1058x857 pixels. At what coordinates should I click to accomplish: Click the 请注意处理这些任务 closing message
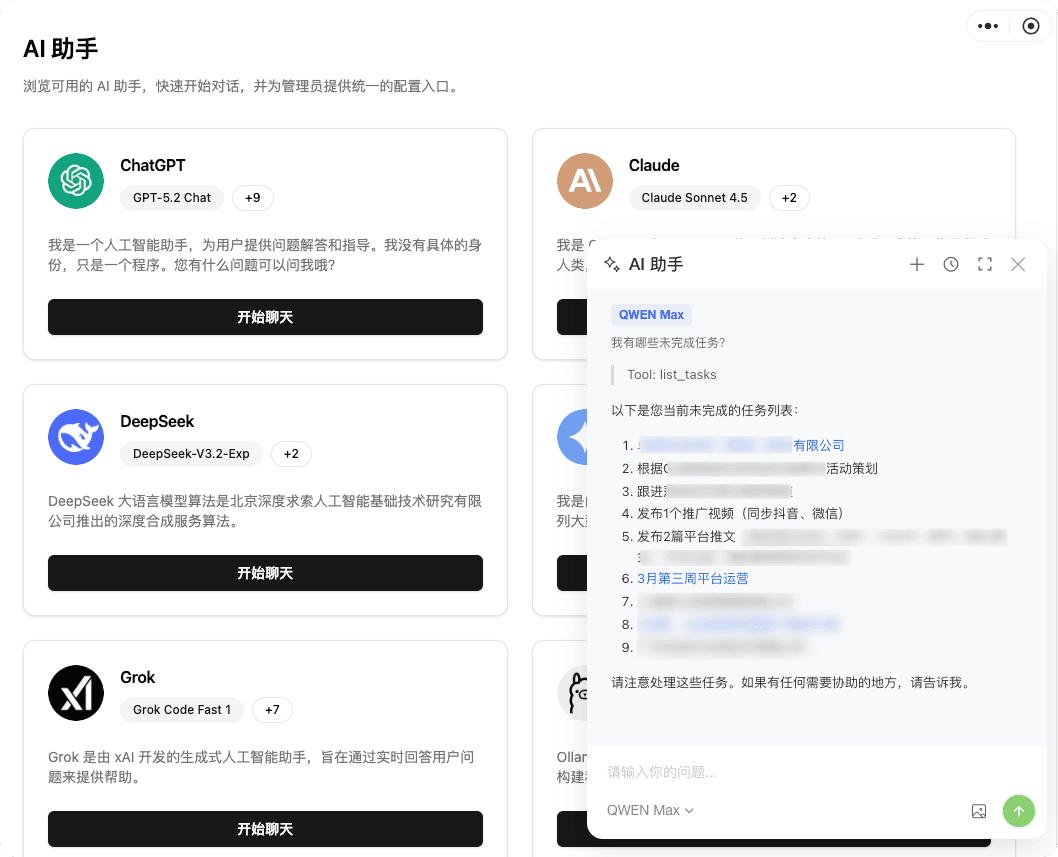(x=793, y=683)
